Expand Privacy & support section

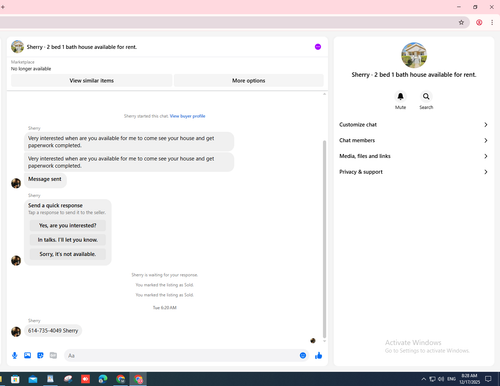pos(414,172)
